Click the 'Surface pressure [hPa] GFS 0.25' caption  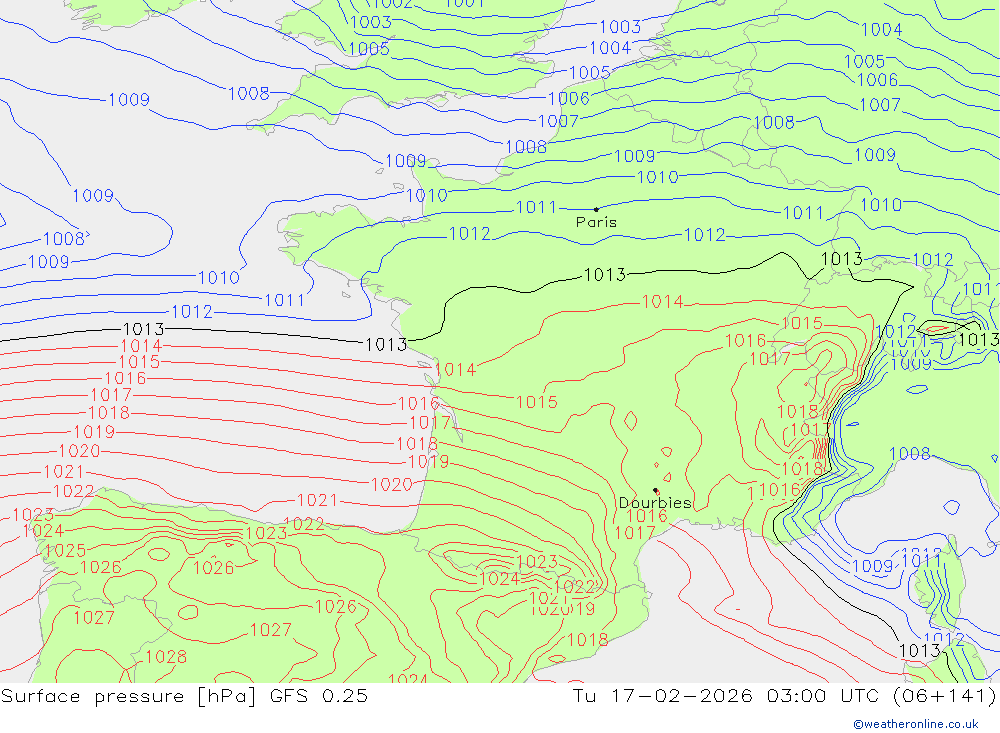point(184,695)
